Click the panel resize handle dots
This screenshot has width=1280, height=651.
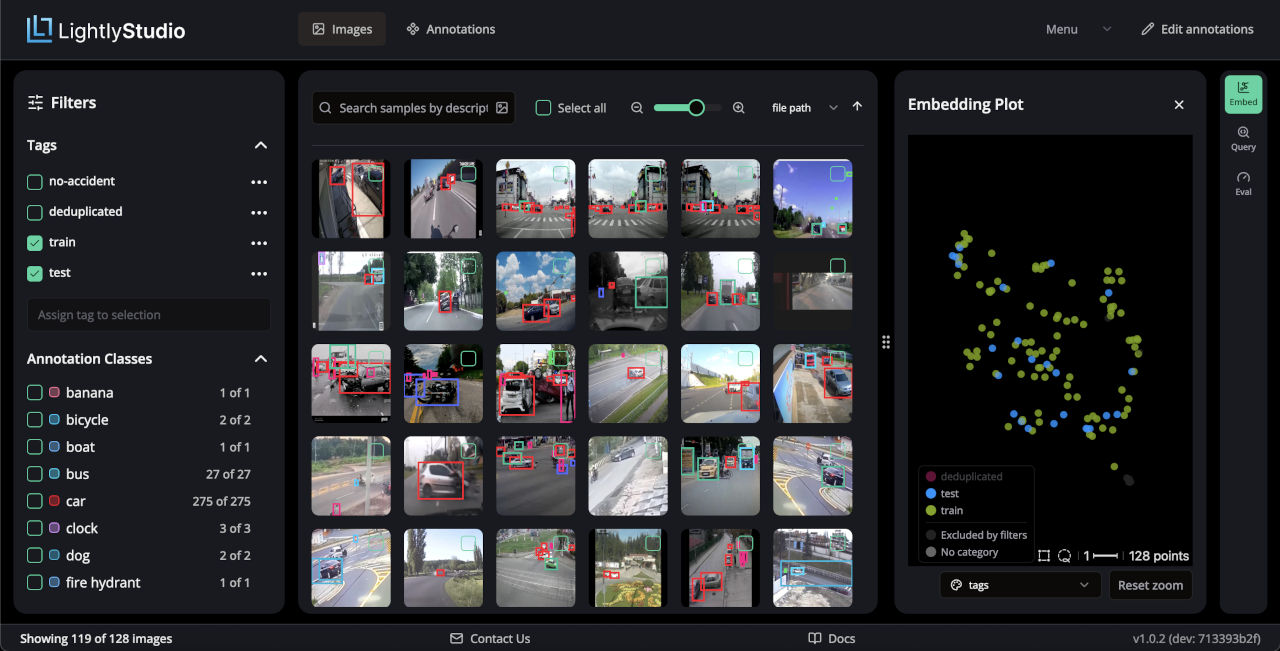[x=886, y=342]
